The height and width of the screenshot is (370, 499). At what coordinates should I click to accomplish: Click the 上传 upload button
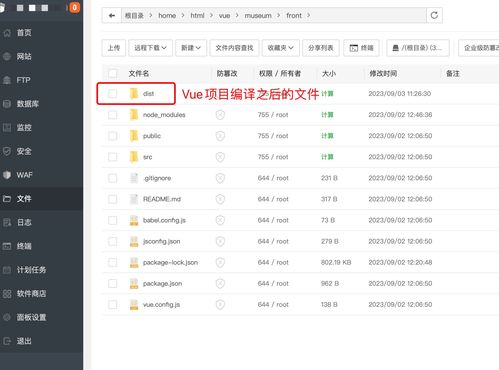[x=114, y=48]
